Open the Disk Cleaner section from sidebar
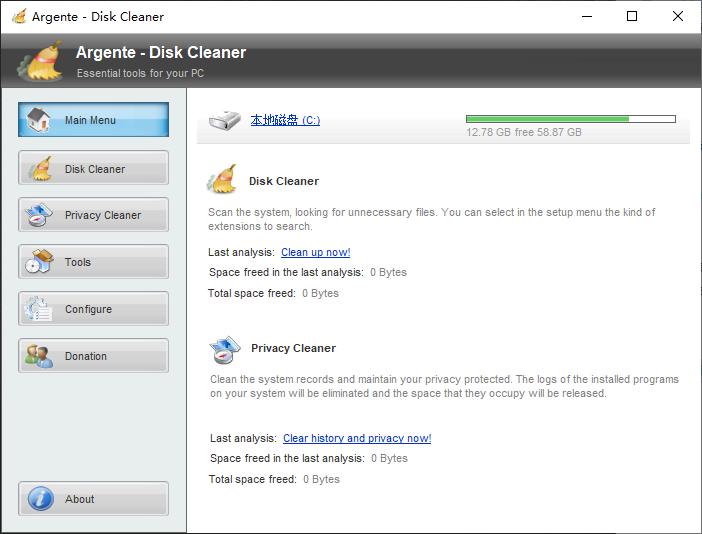This screenshot has width=702, height=534. coord(94,168)
